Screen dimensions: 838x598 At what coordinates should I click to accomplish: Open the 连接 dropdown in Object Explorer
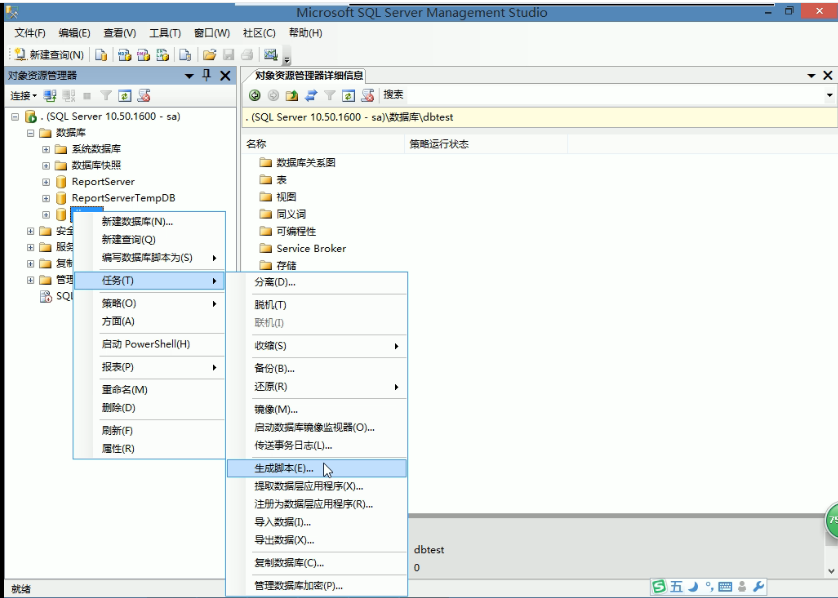coord(24,96)
